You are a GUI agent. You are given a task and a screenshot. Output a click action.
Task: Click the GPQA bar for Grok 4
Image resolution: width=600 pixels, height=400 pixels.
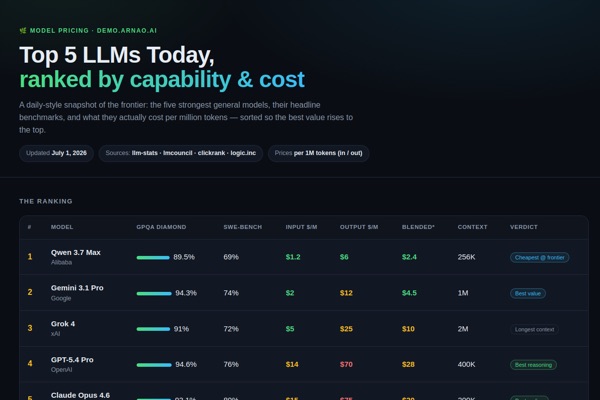153,329
